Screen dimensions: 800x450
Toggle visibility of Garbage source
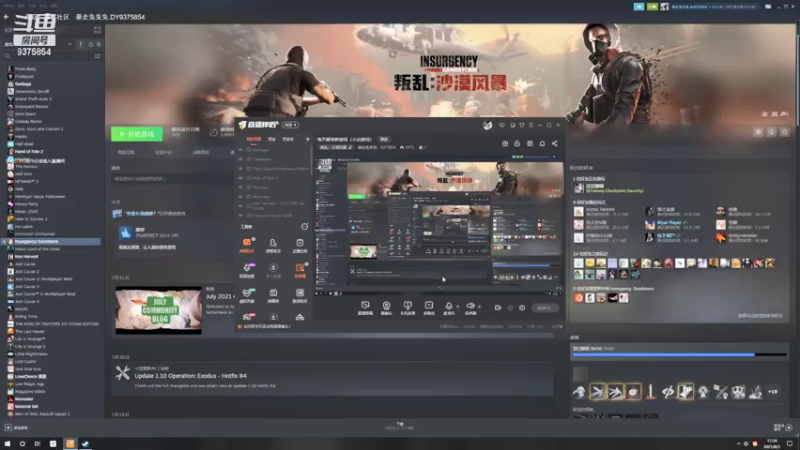click(x=241, y=150)
